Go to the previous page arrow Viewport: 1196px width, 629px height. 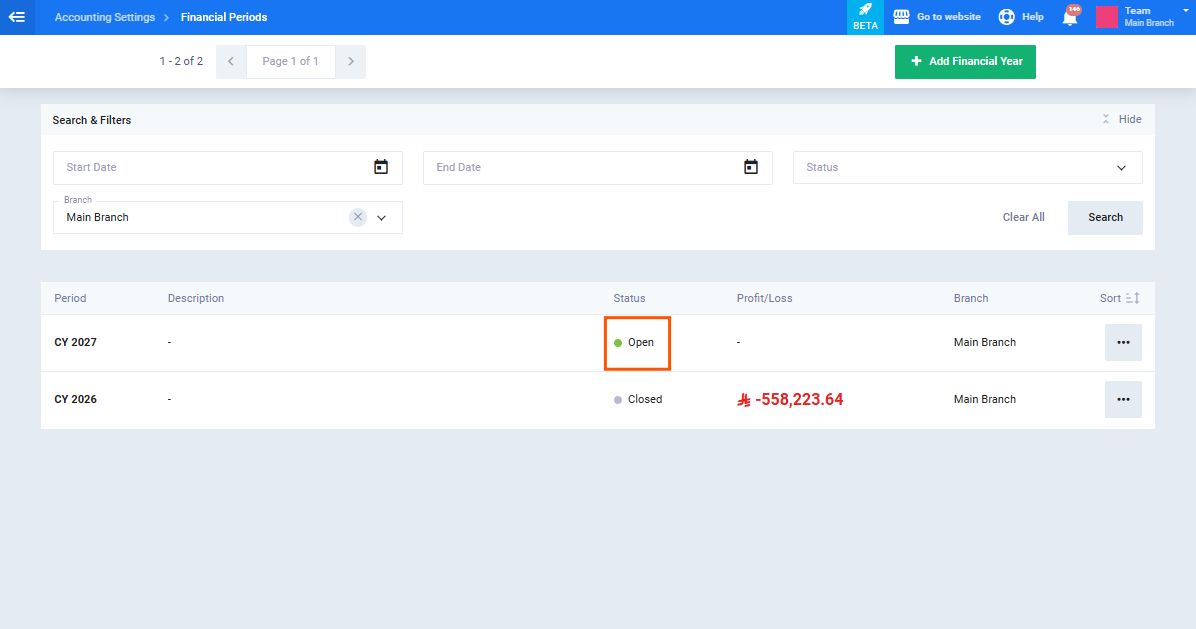(231, 61)
